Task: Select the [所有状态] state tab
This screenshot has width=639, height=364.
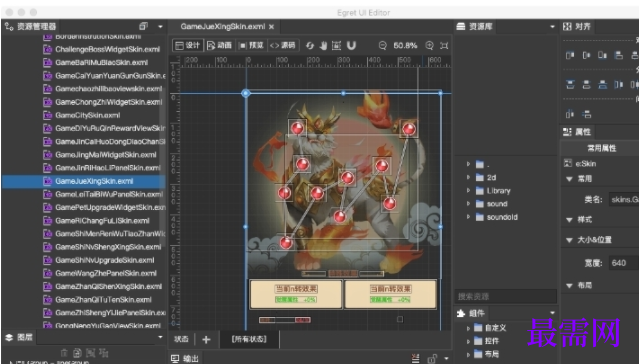Action: (249, 339)
